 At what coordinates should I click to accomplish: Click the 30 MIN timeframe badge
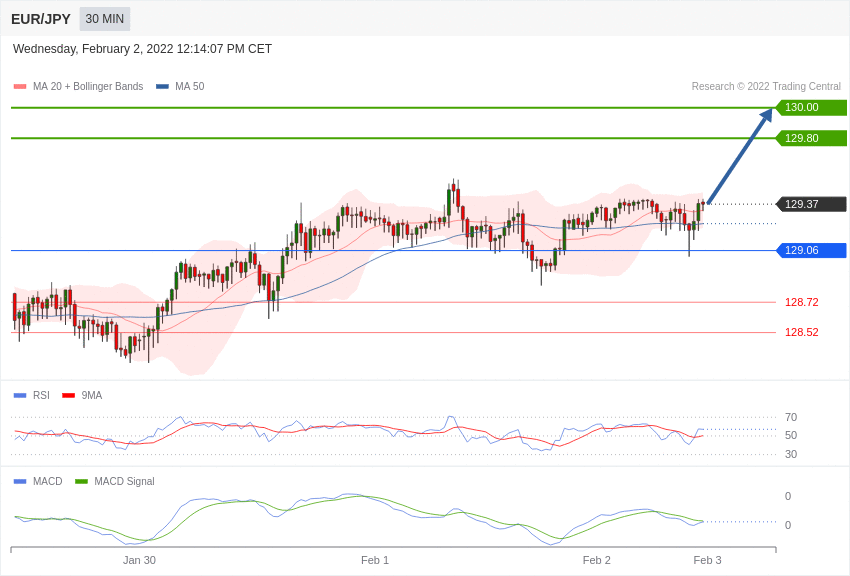click(105, 19)
